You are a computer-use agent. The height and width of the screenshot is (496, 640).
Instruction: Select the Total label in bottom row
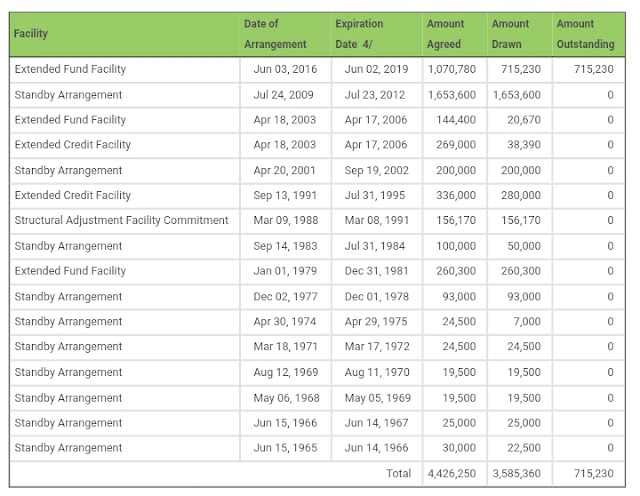coord(398,474)
